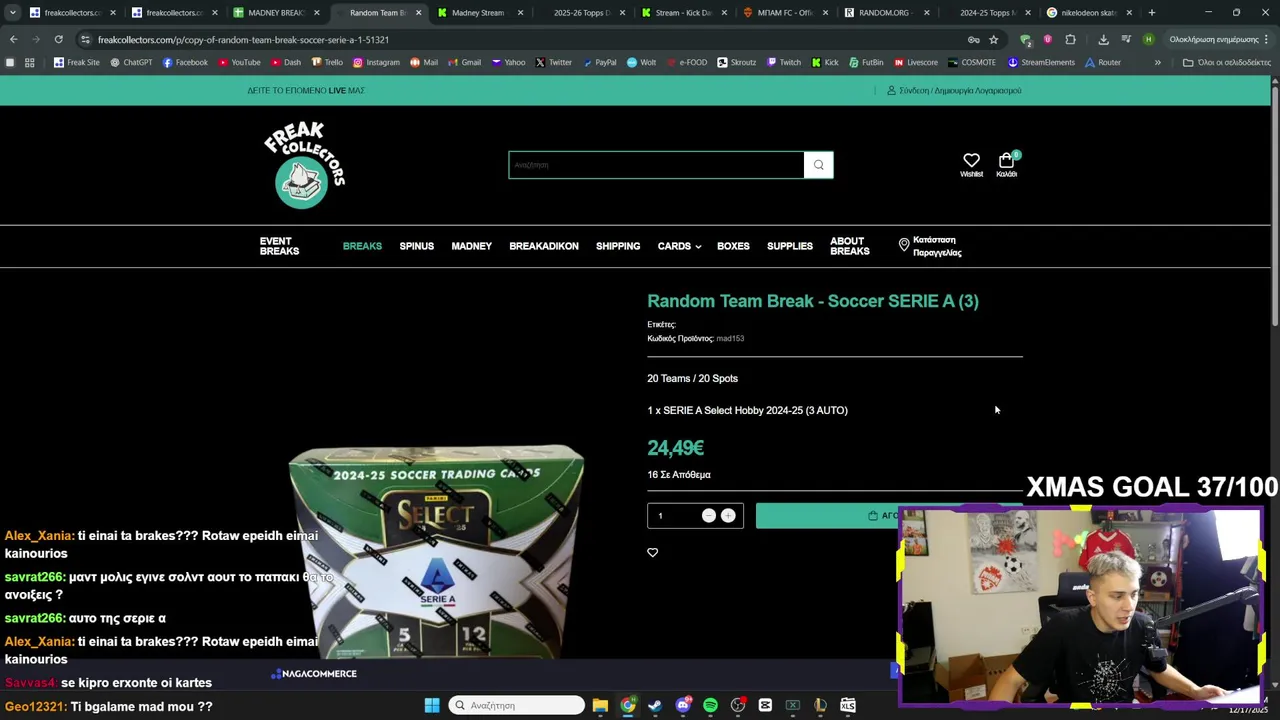Viewport: 1280px width, 720px height.
Task: Open Κατάσταση Παραγγελίας order status link
Action: (930, 246)
